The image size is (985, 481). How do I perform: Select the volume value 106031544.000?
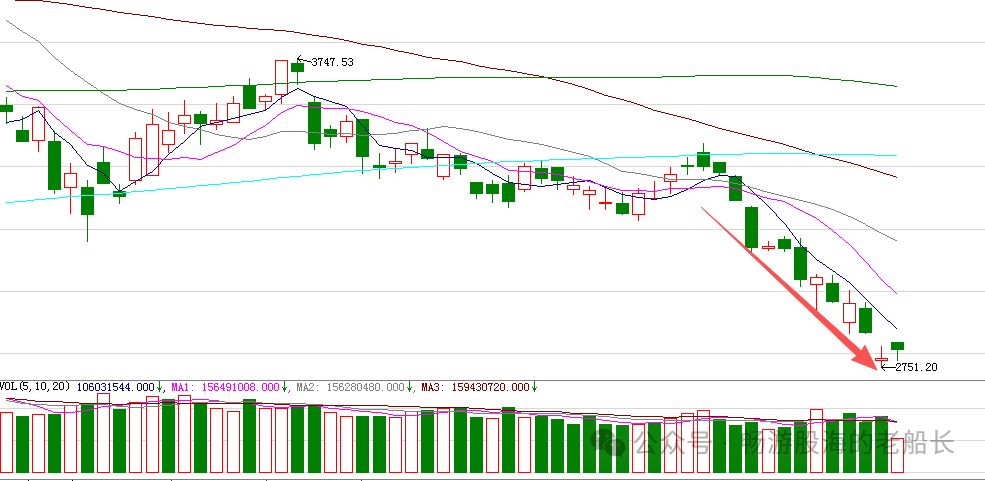click(116, 387)
